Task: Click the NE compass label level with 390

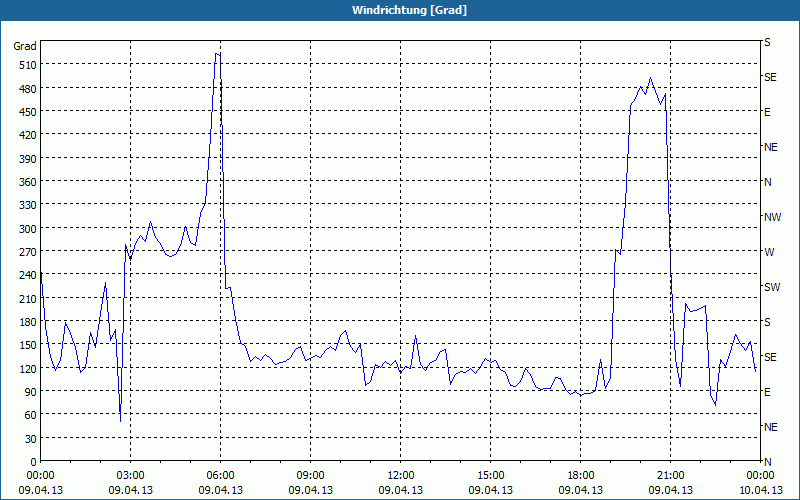Action: point(771,147)
